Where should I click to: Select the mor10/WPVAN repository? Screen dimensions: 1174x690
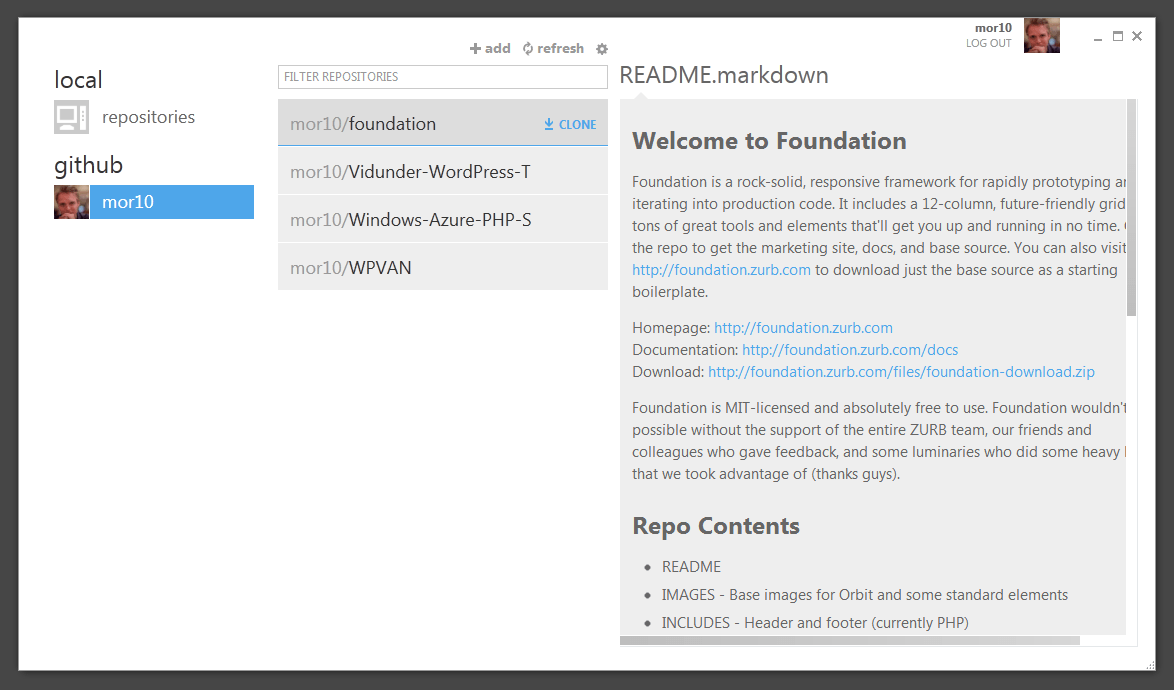pyautogui.click(x=442, y=267)
